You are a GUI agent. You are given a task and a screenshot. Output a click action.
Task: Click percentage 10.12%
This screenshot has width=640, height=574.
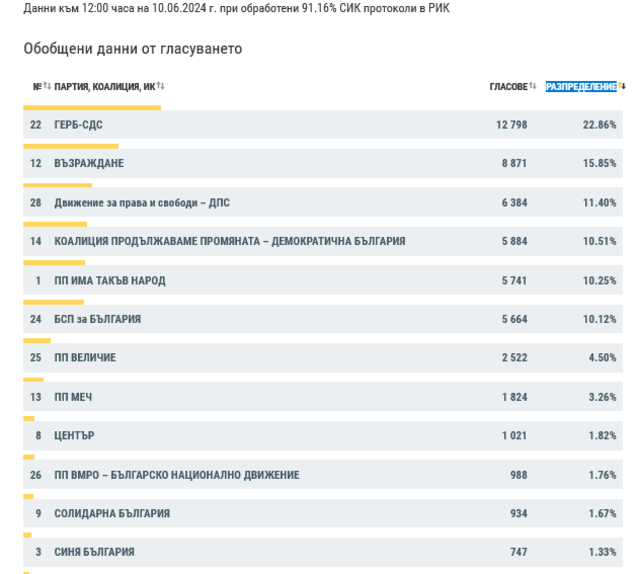(599, 319)
